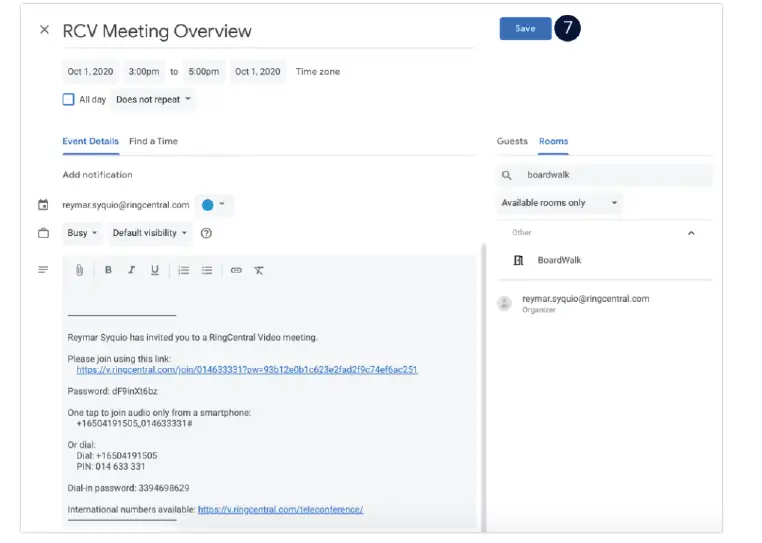This screenshot has width=762, height=543.
Task: Click the Dial-in password text line
Action: (x=128, y=488)
